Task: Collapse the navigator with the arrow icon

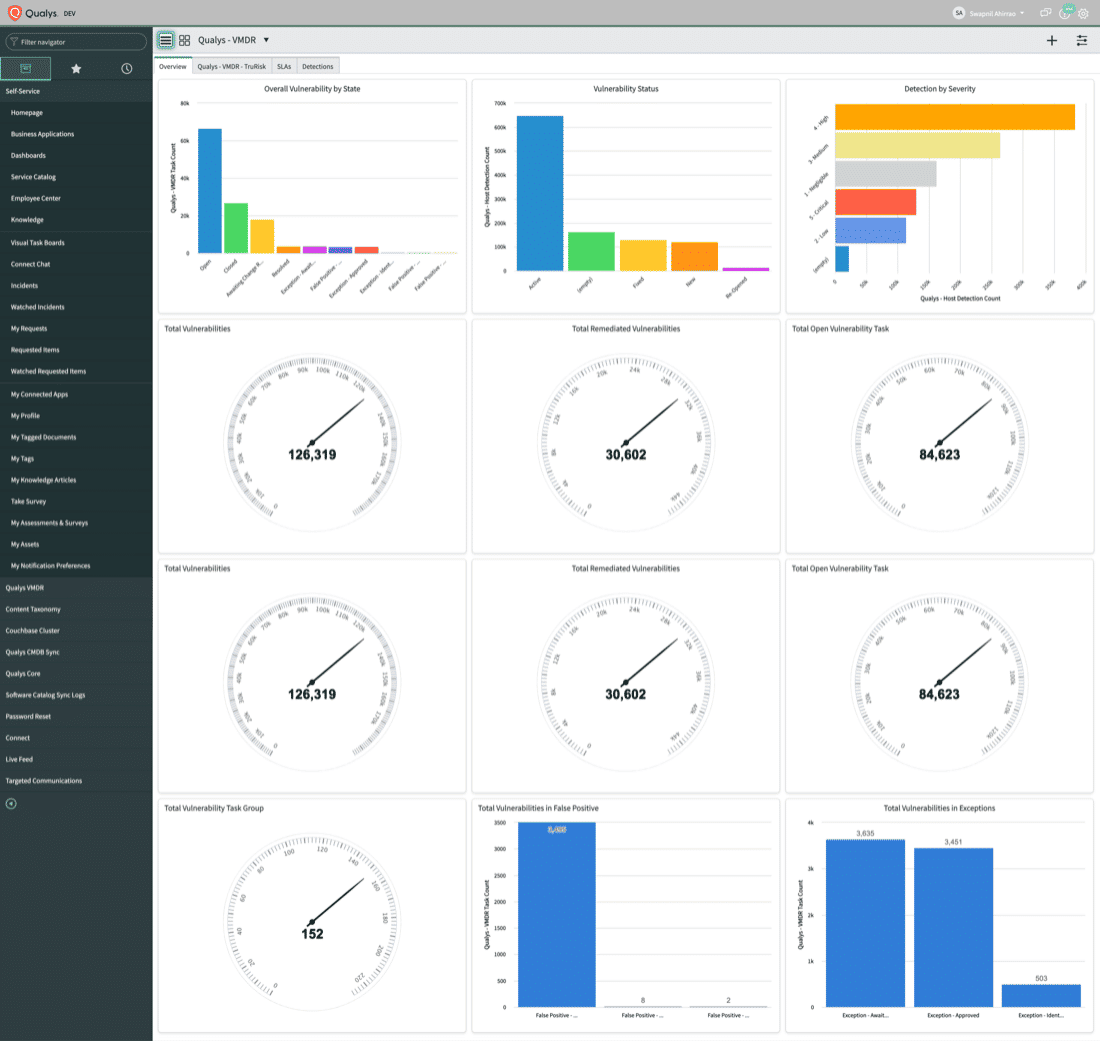Action: (11, 804)
